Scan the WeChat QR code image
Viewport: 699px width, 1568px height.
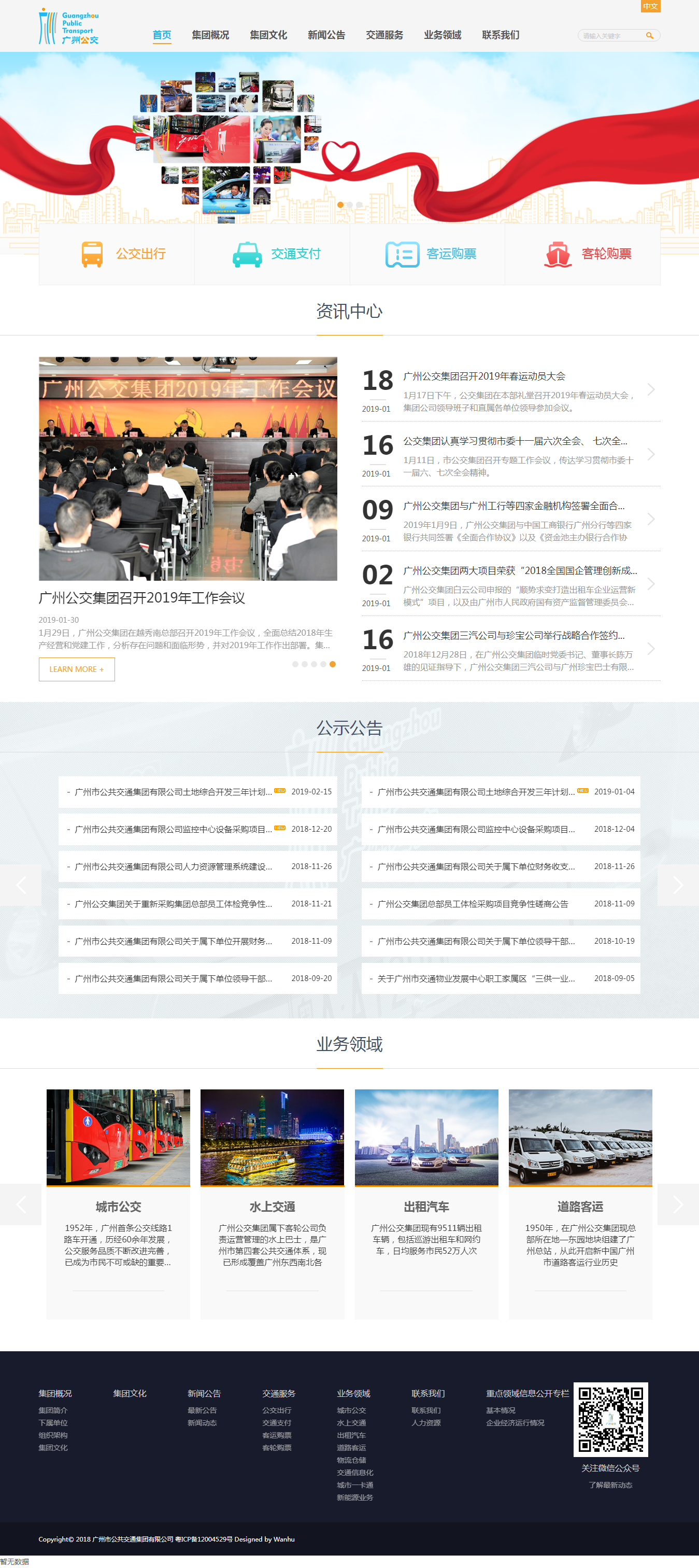point(610,1419)
